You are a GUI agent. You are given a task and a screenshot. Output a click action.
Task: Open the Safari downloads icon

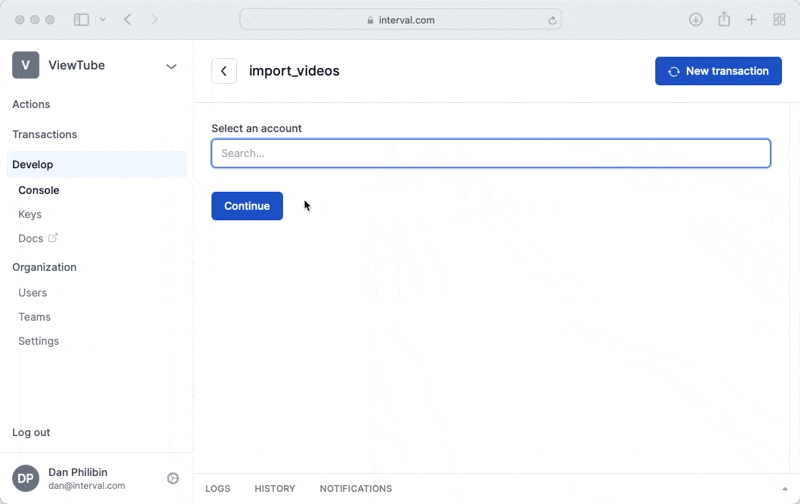(x=695, y=20)
